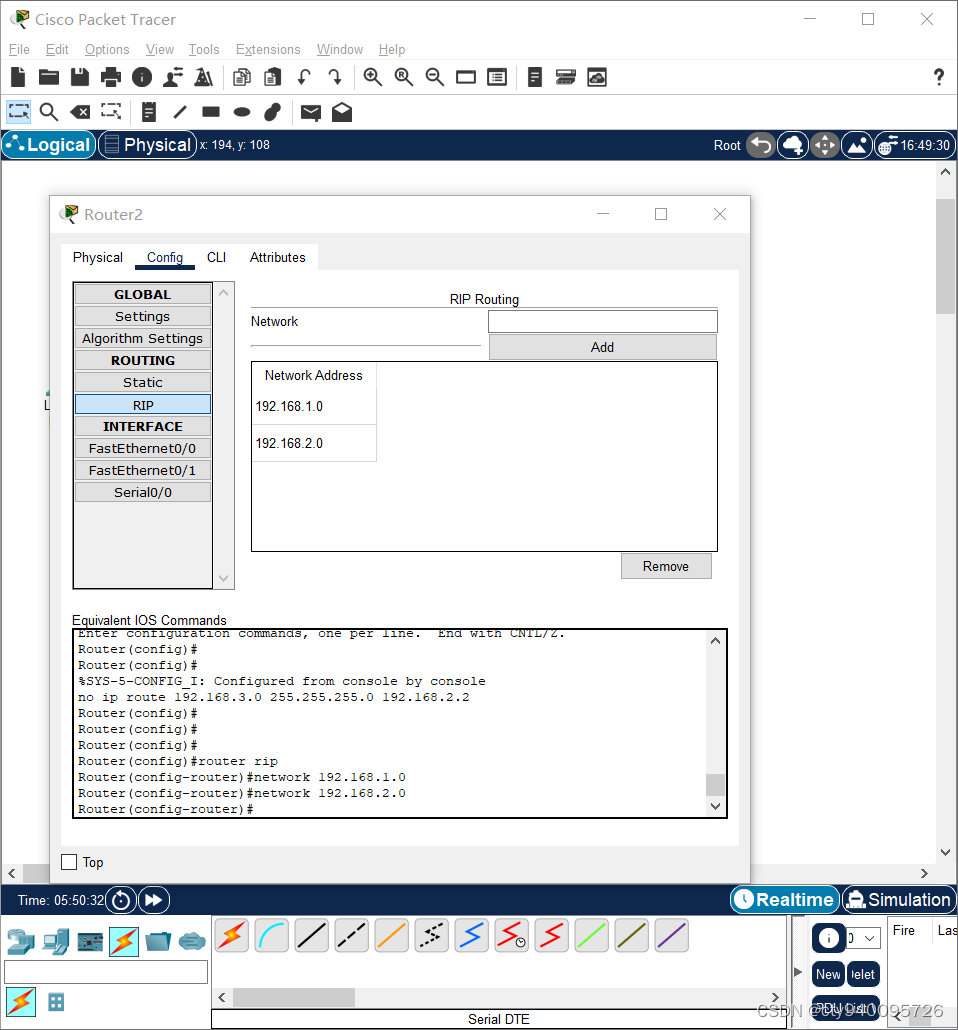Open FastEthernet0/0 interface config

coord(143,449)
